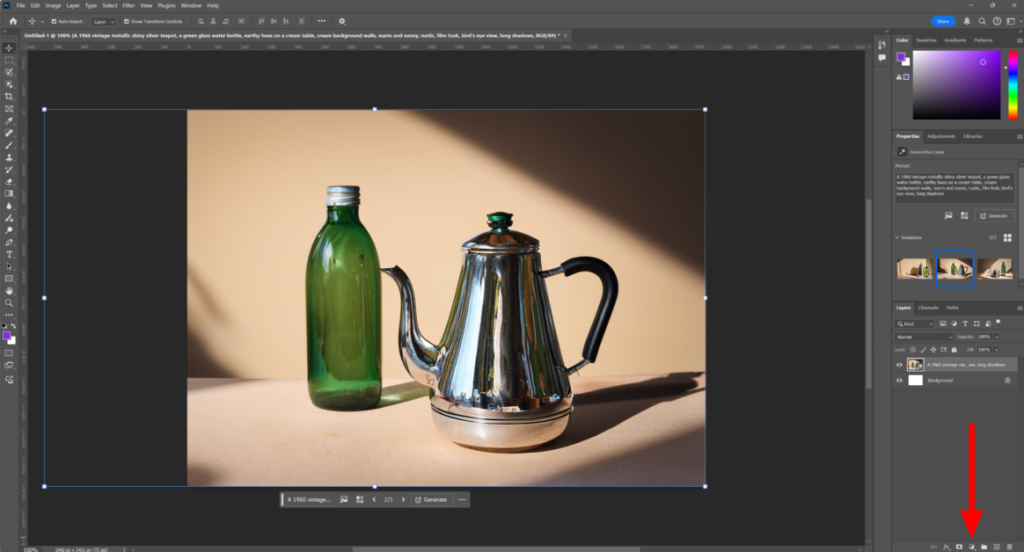Select the Brush tool
Viewport: 1024px width, 552px height.
[9, 145]
